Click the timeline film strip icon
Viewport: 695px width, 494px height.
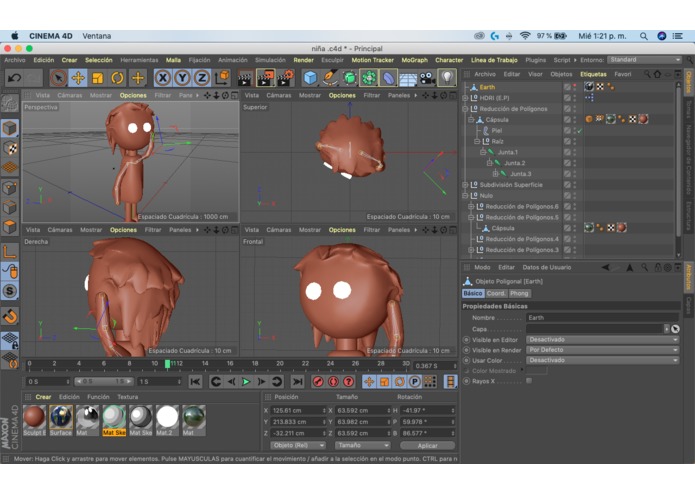click(x=450, y=381)
